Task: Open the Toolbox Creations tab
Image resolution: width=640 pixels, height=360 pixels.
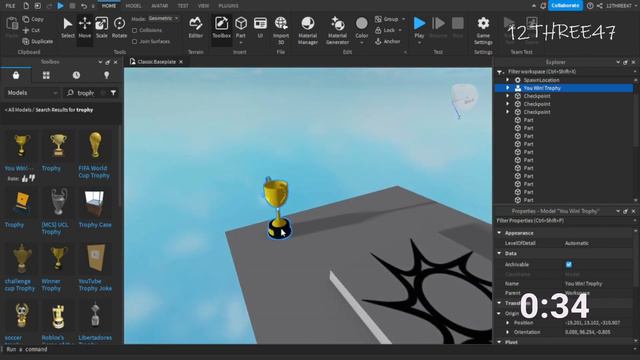Action: click(x=107, y=75)
